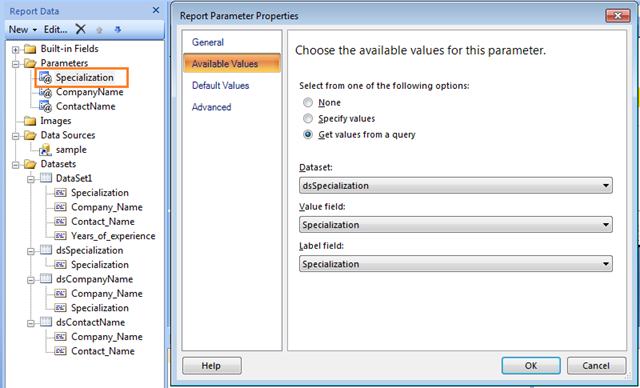Click the Years_of_experience field icon
640x388 pixels.
60,236
